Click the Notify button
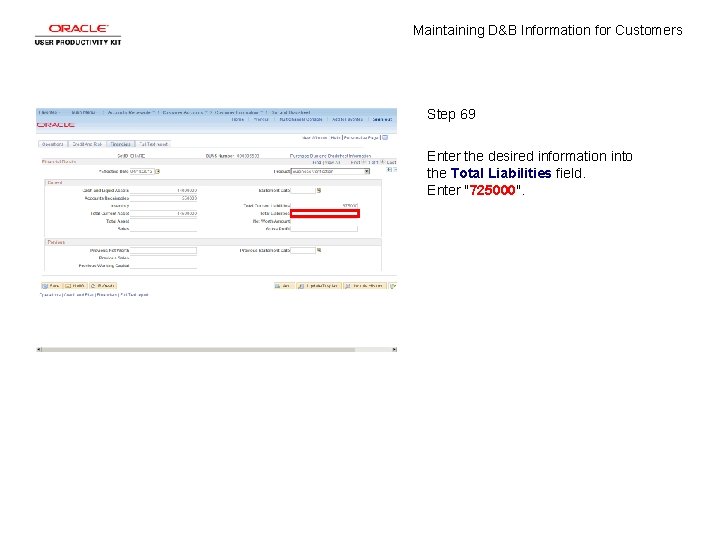This screenshot has height=540, width=720. [x=75, y=286]
